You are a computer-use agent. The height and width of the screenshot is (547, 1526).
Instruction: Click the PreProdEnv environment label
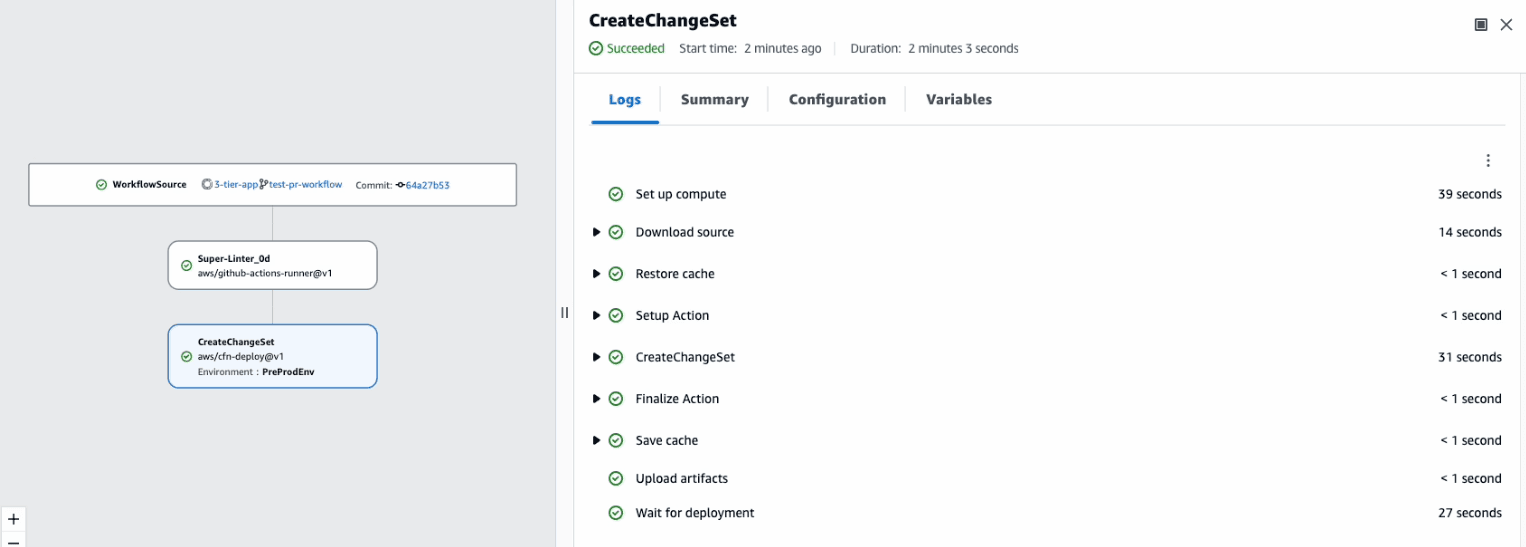coord(288,372)
